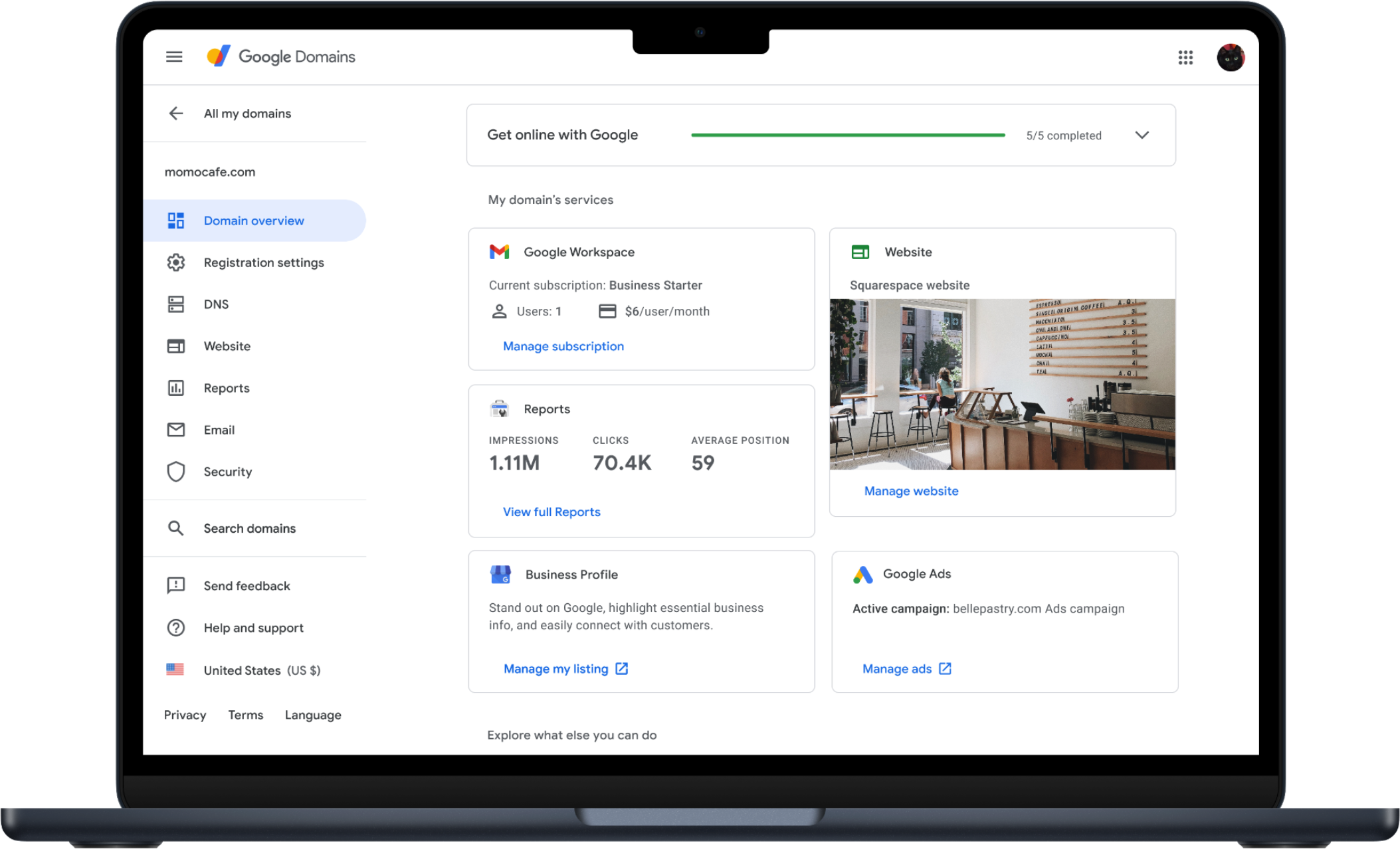The image size is (1400, 849).
Task: Click the external link icon beside Manage my listing
Action: coord(621,669)
